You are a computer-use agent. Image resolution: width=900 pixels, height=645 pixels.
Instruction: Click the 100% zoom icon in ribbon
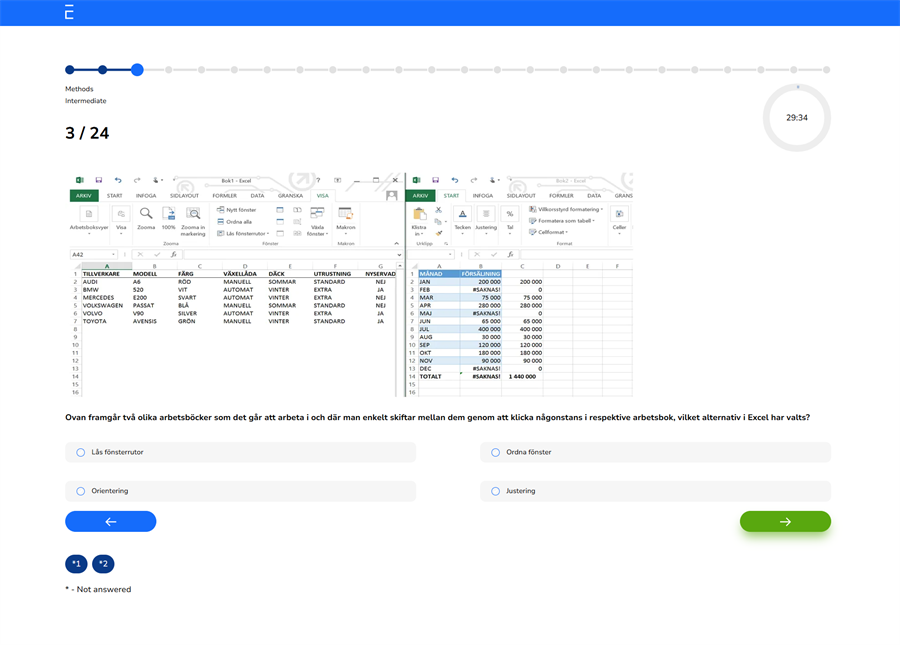pos(169,214)
